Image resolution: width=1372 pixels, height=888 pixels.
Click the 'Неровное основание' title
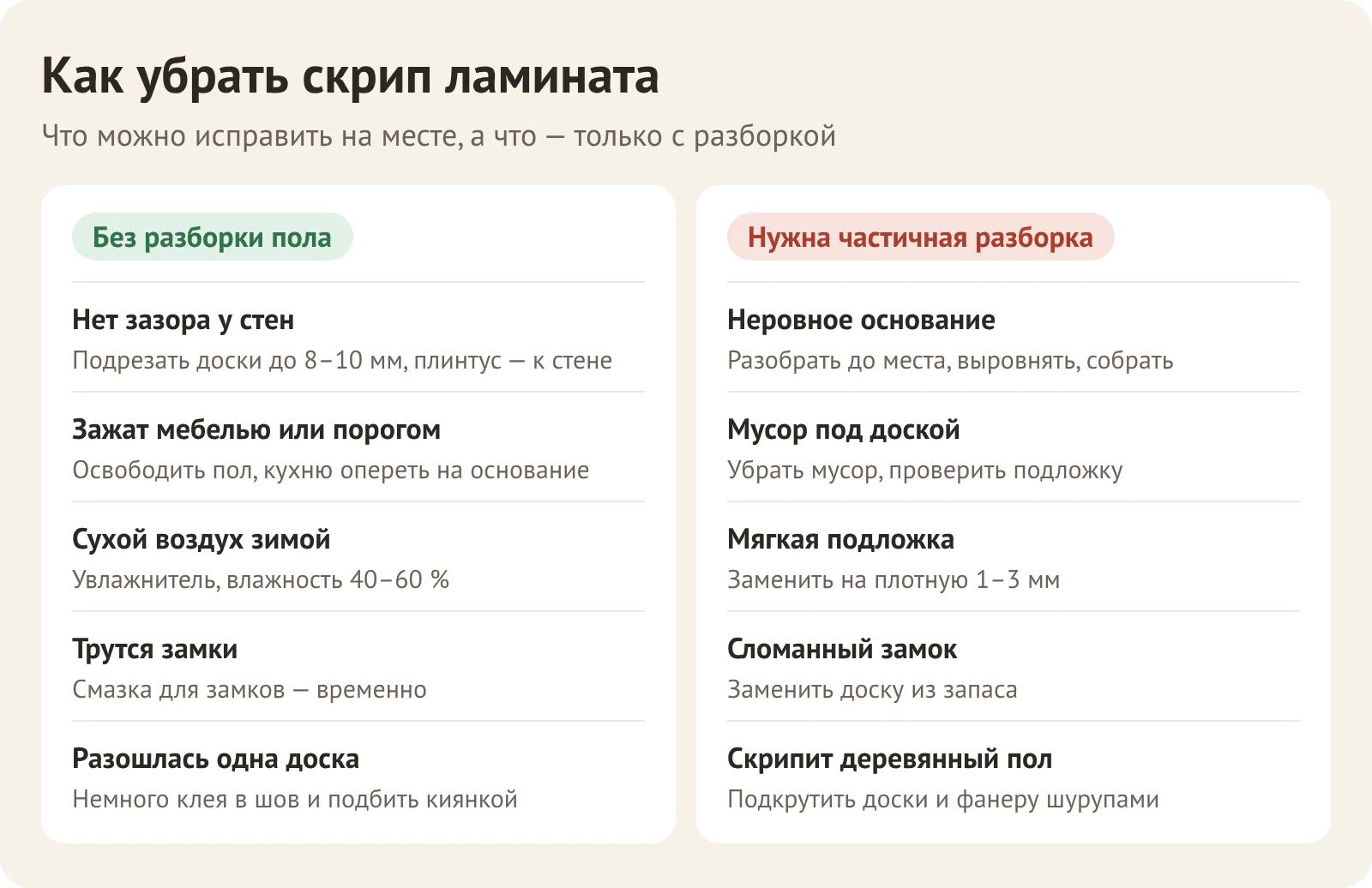(861, 320)
